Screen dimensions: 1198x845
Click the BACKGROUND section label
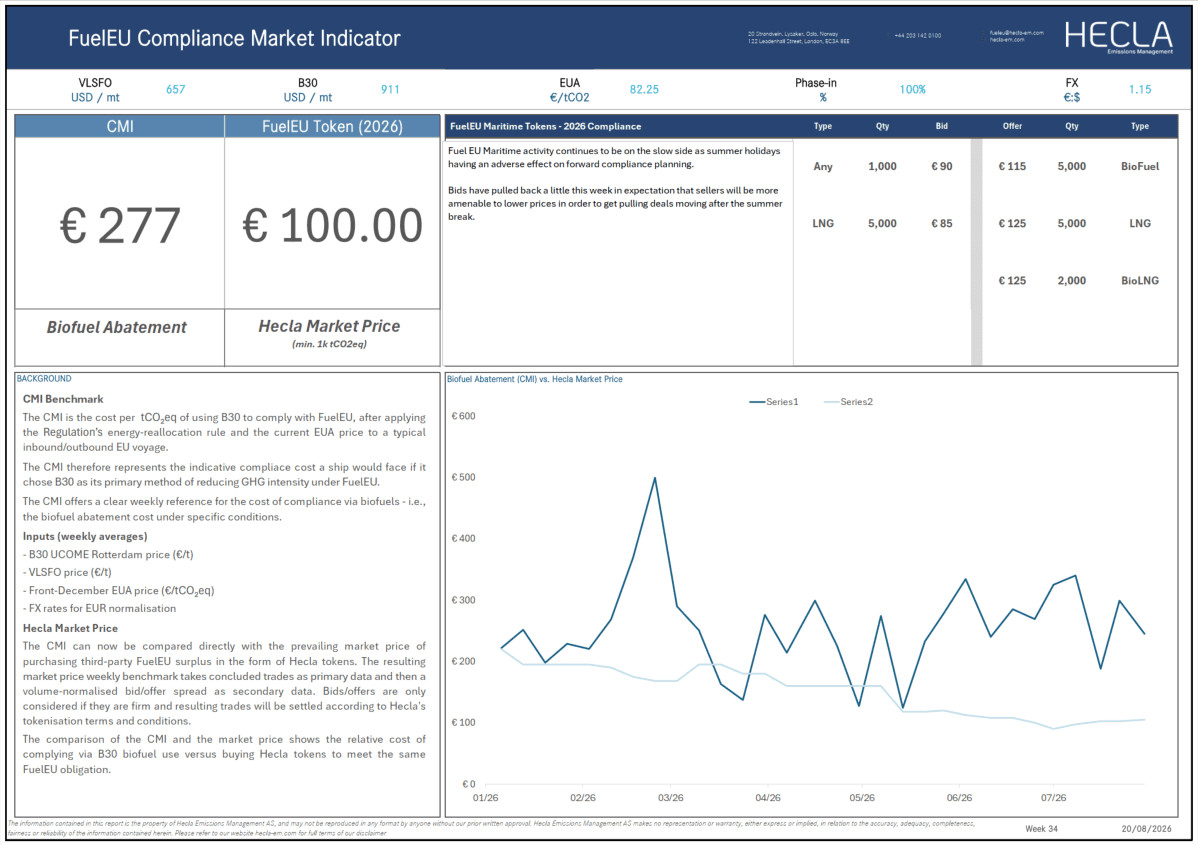(x=44, y=379)
